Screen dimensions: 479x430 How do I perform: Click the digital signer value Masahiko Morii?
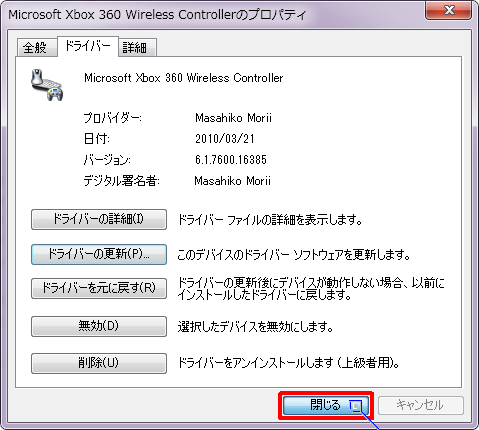coord(232,181)
